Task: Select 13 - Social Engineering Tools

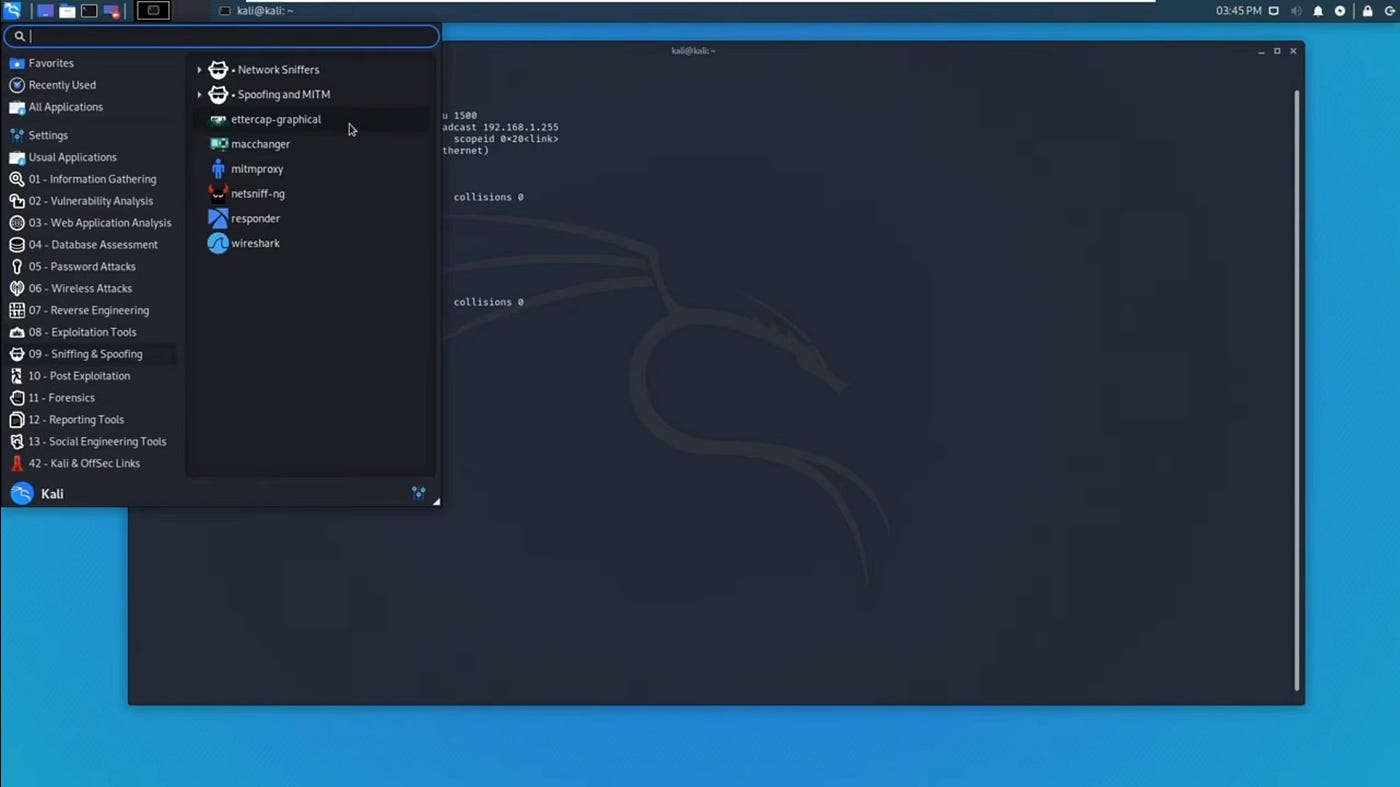Action: (92, 442)
